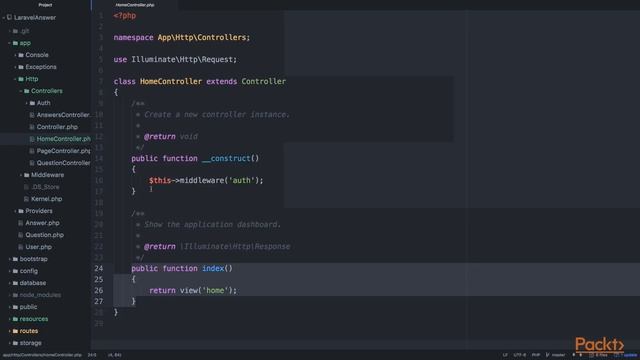Expand the Console folder
Viewport: 640px width, 360px height.
[x=15, y=55]
